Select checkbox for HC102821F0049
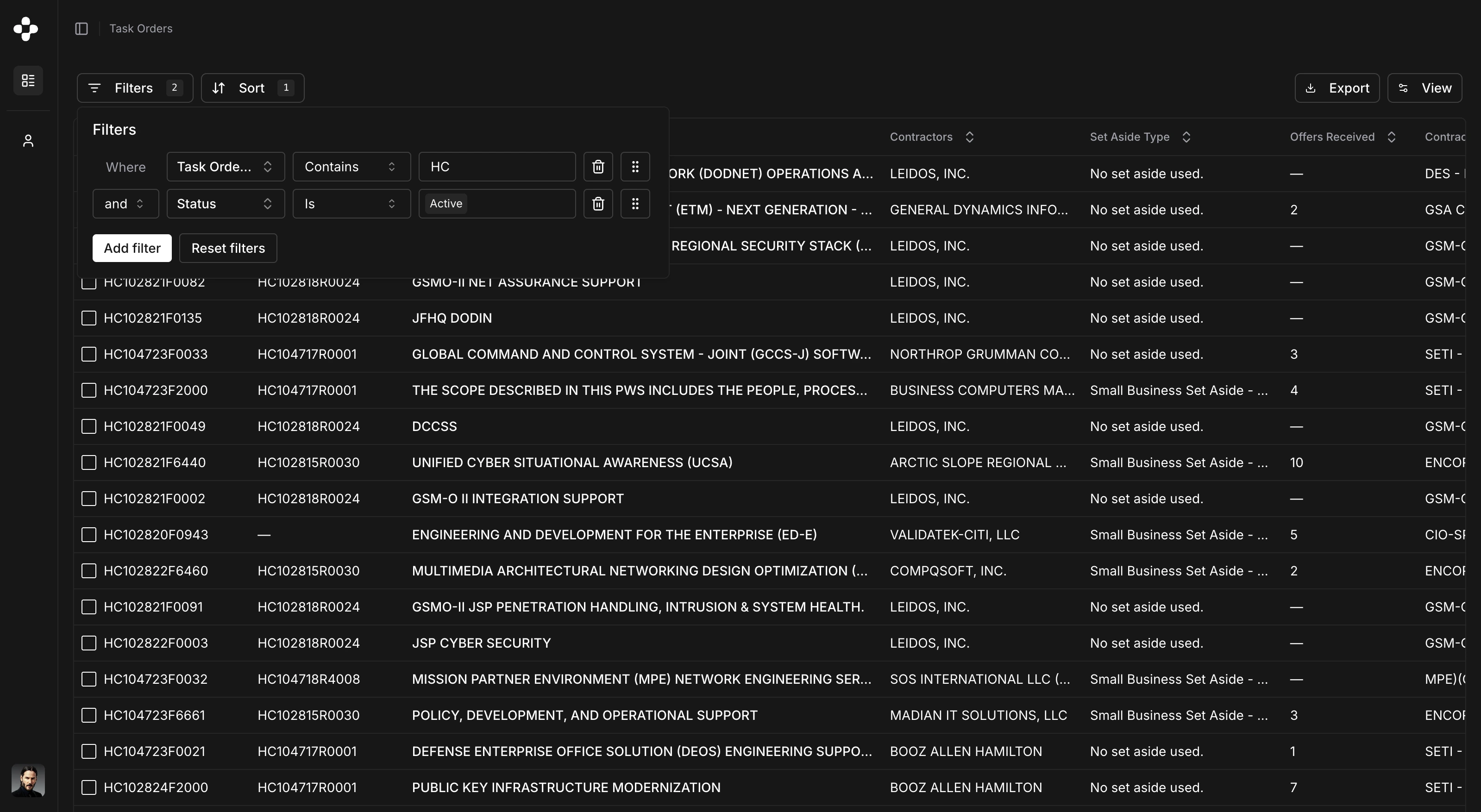 click(88, 426)
